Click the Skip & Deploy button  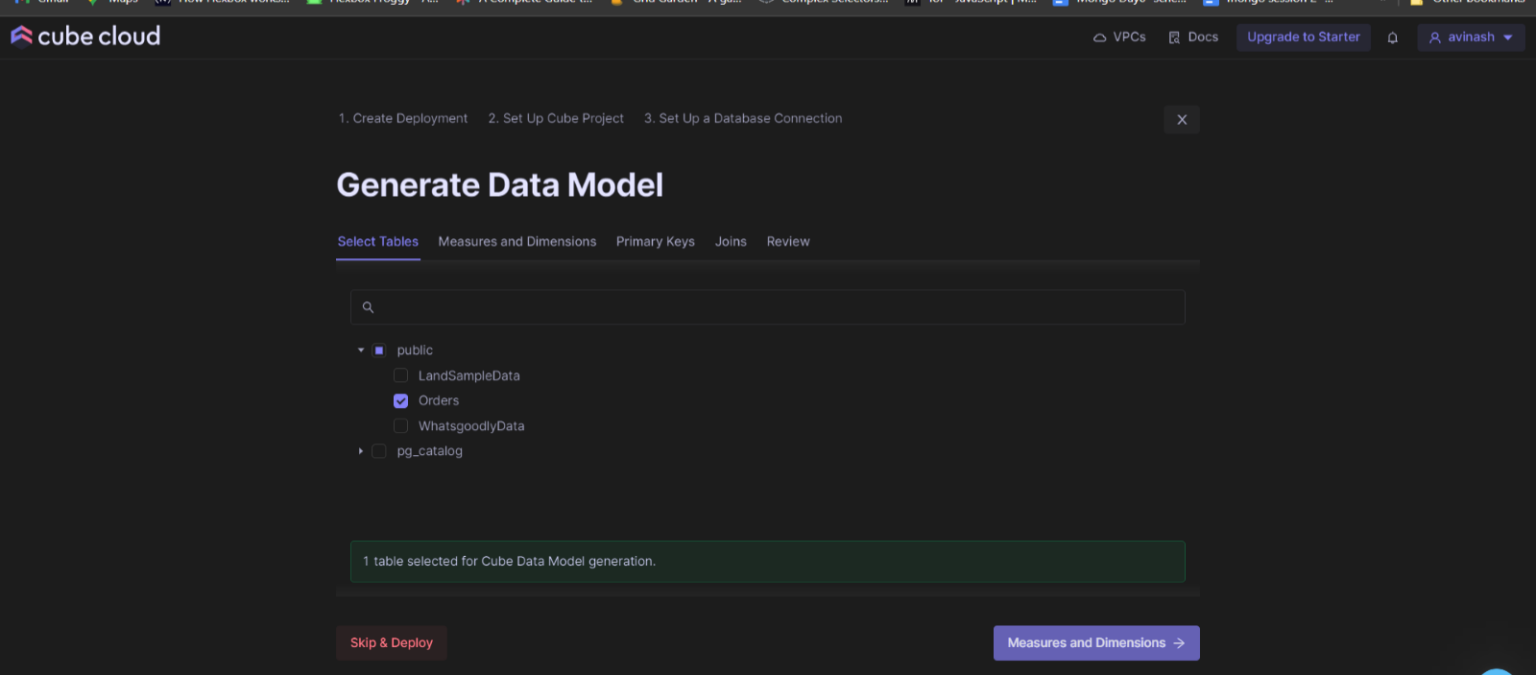pyautogui.click(x=391, y=642)
